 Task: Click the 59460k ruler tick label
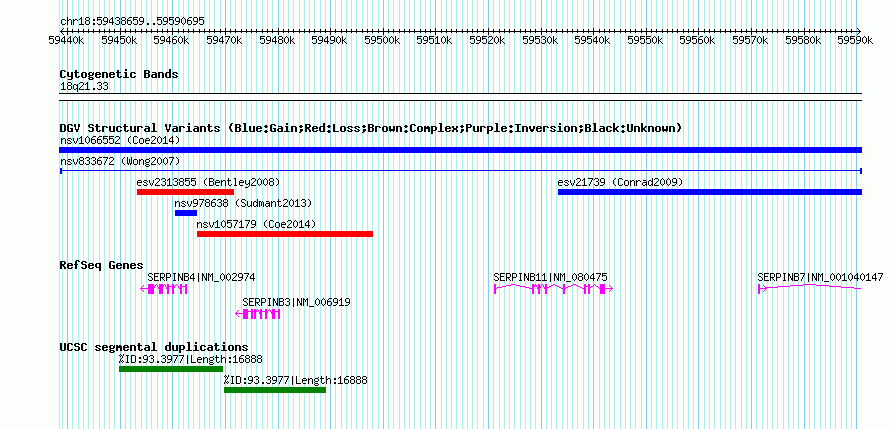pos(173,40)
